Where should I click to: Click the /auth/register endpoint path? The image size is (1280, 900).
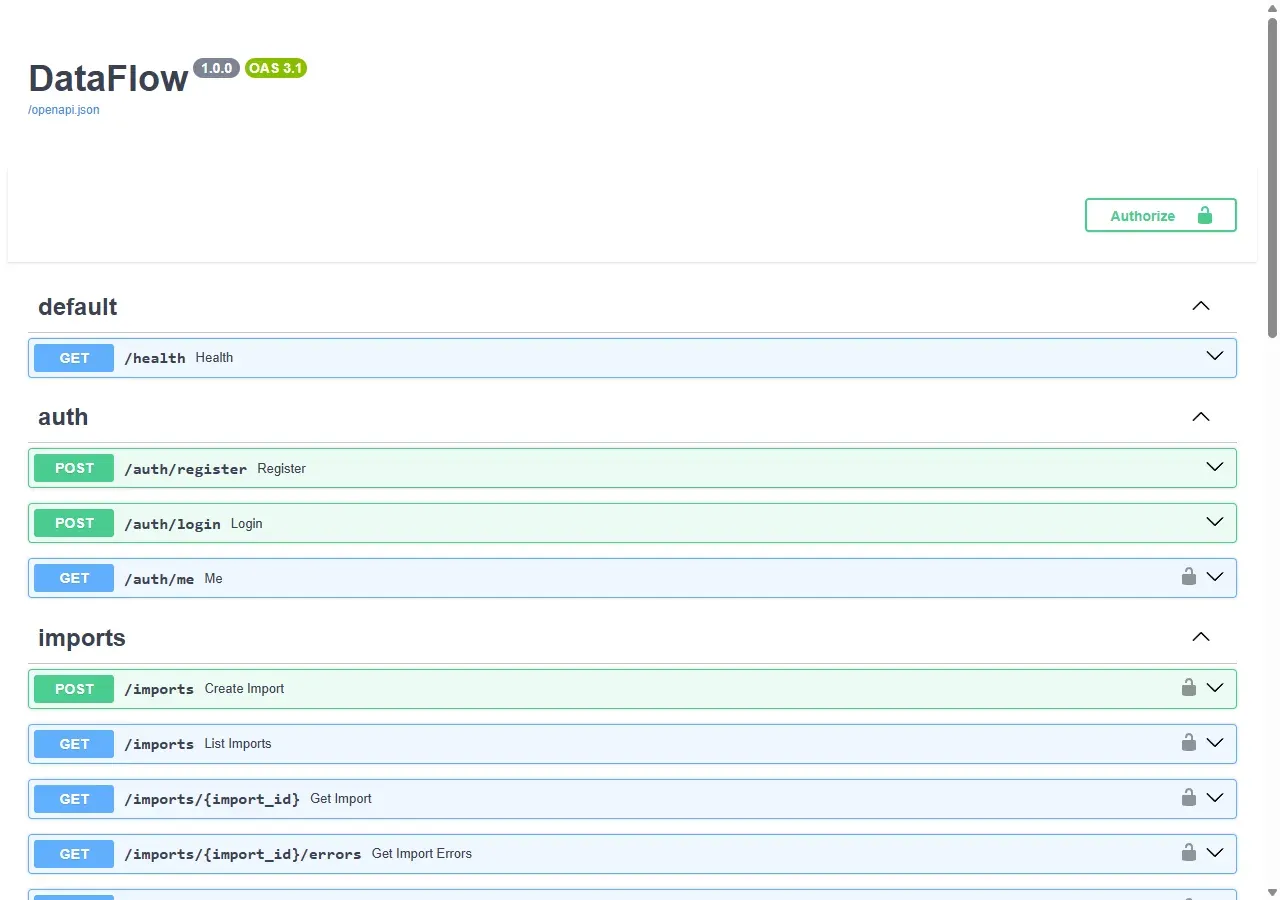click(x=185, y=469)
